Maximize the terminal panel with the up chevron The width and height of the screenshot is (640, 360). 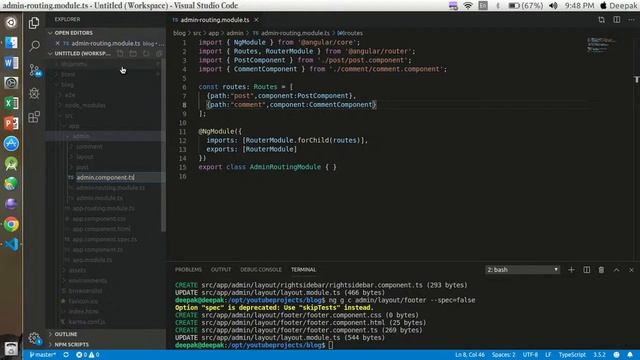(616, 270)
